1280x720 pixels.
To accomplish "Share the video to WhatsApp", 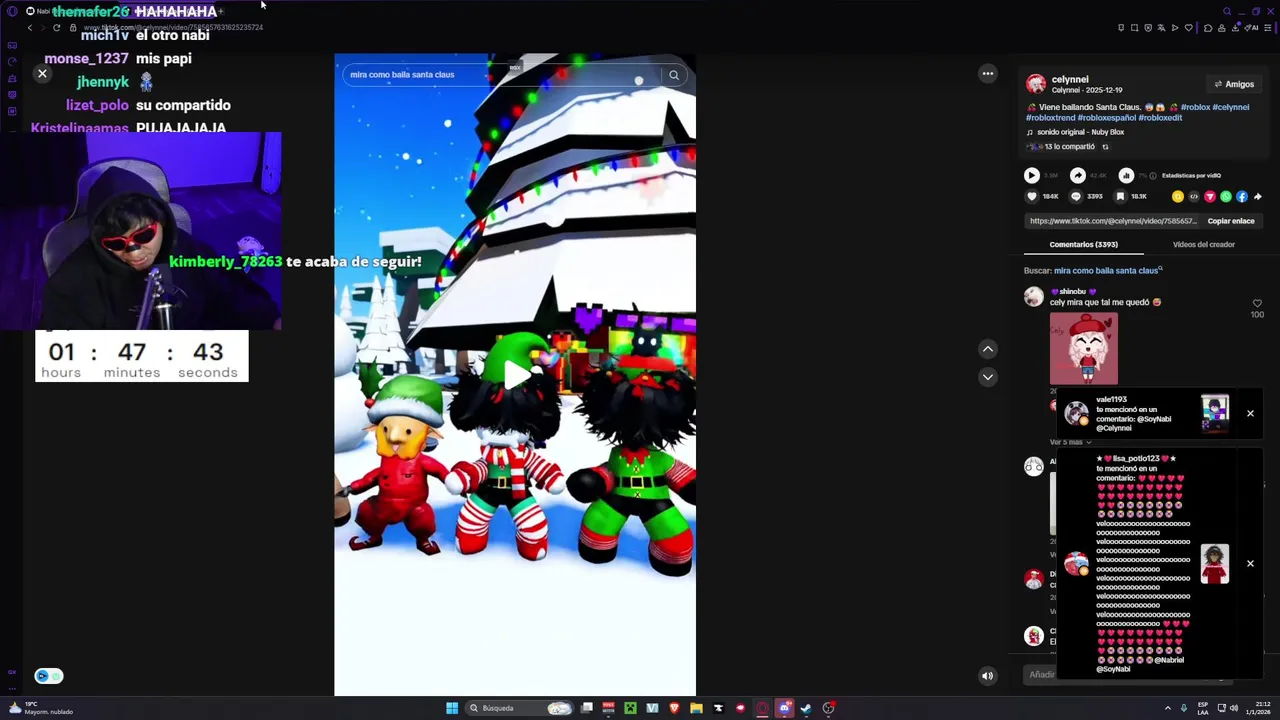I will click(x=1226, y=197).
